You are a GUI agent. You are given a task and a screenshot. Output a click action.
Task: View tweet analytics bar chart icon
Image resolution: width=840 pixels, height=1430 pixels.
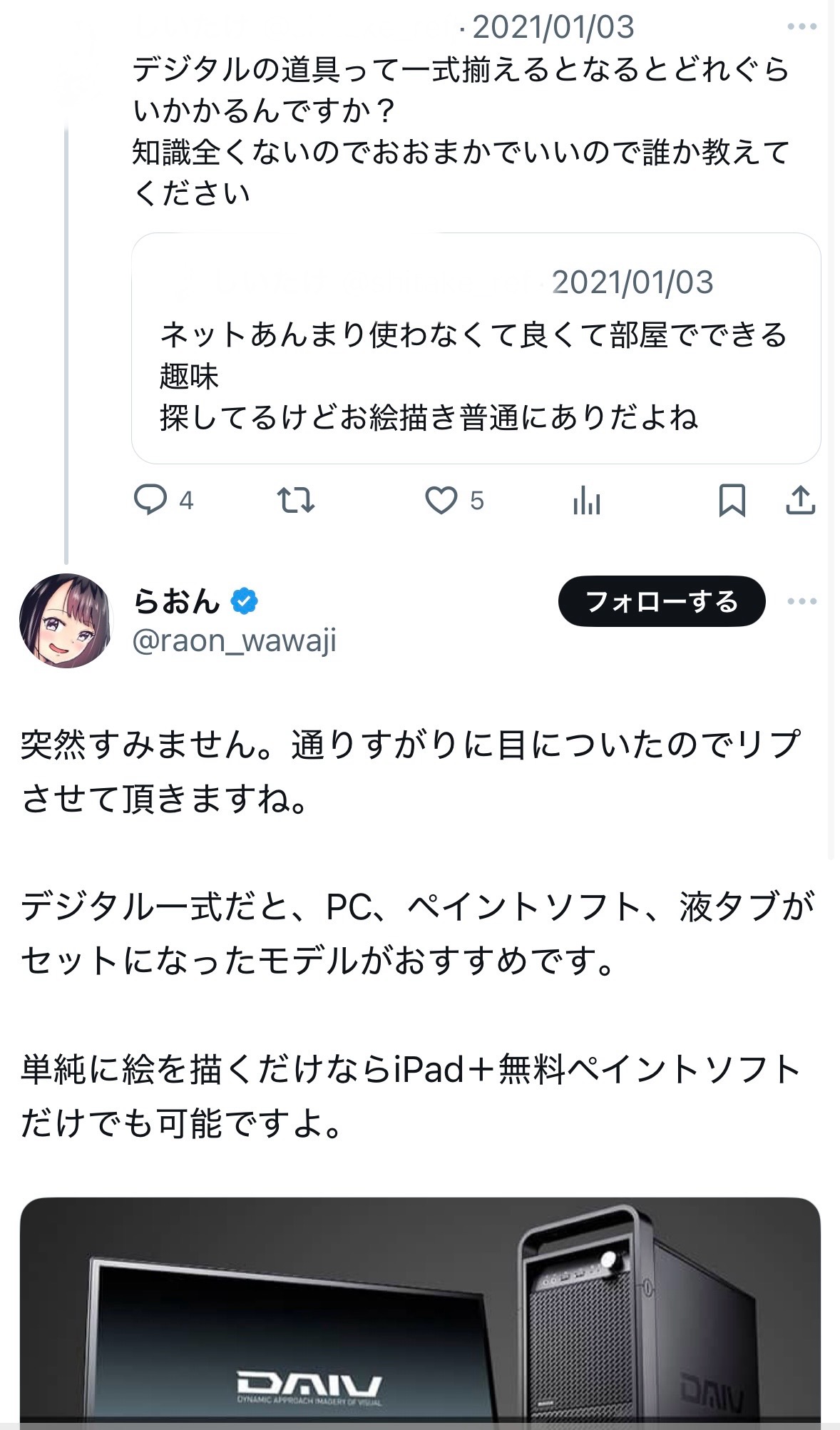pyautogui.click(x=586, y=501)
